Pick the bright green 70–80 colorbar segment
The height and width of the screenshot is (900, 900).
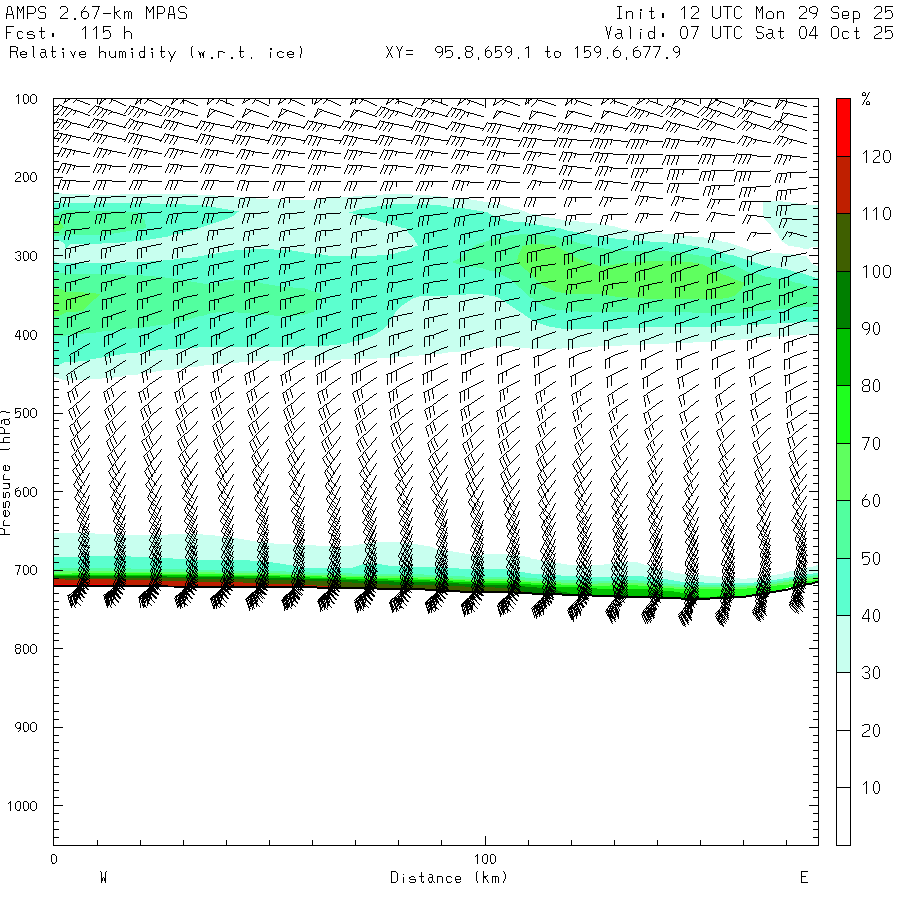coord(843,414)
